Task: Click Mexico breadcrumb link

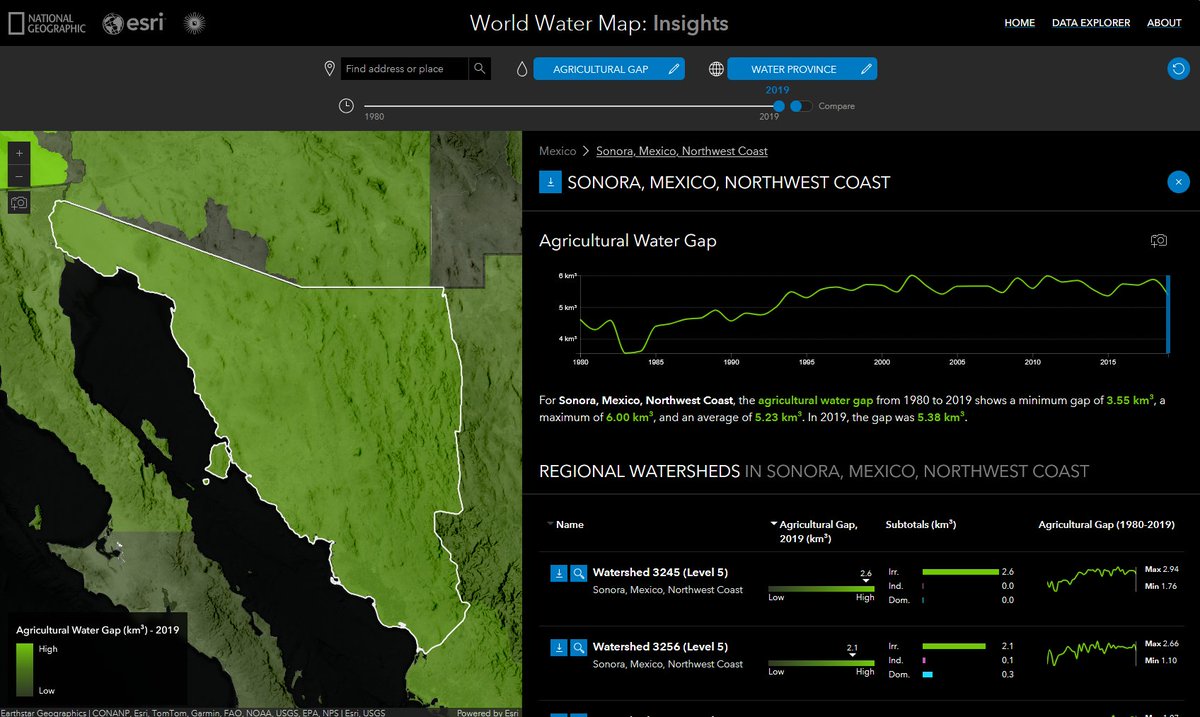Action: 558,151
